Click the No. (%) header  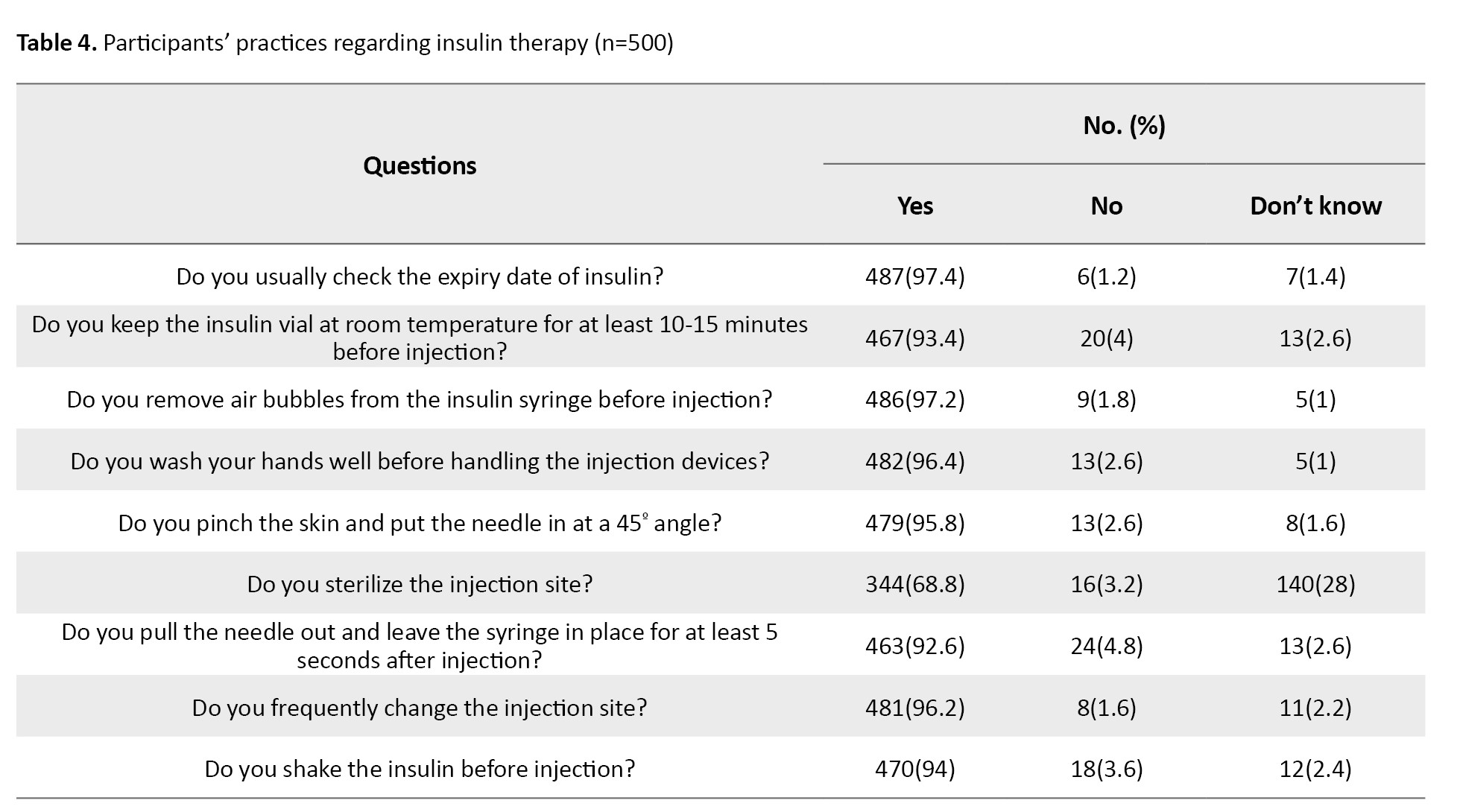point(1123,125)
